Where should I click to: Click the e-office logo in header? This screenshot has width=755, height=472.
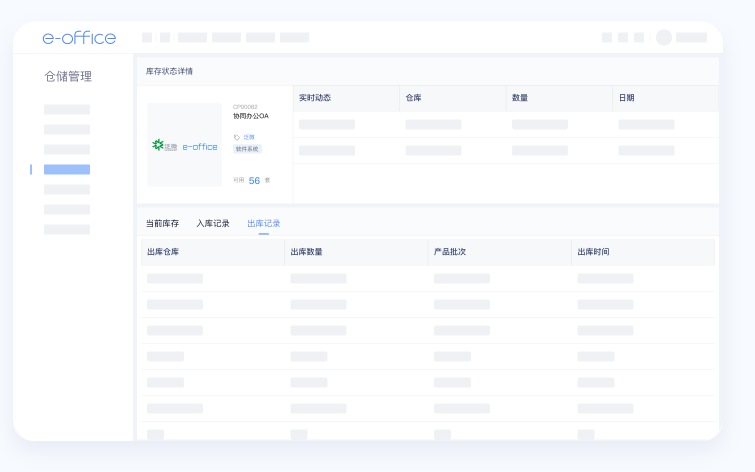click(79, 38)
